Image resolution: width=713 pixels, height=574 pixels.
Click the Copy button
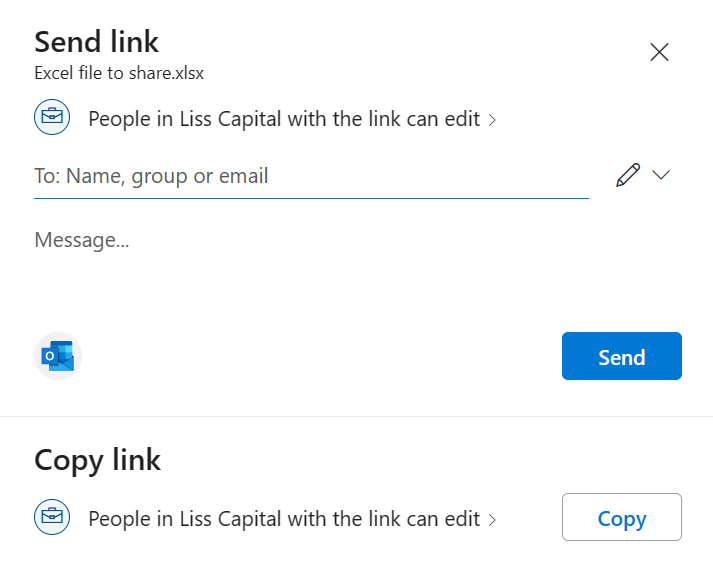click(x=622, y=517)
